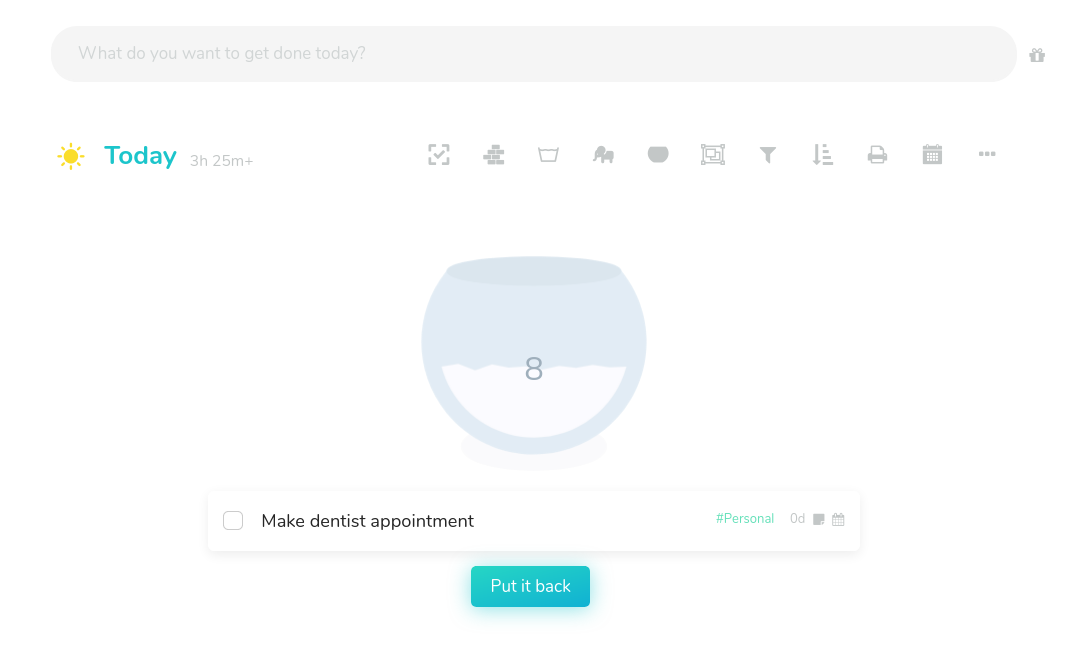Check off Make dentist appointment
Image resolution: width=1087 pixels, height=655 pixels.
pos(233,521)
